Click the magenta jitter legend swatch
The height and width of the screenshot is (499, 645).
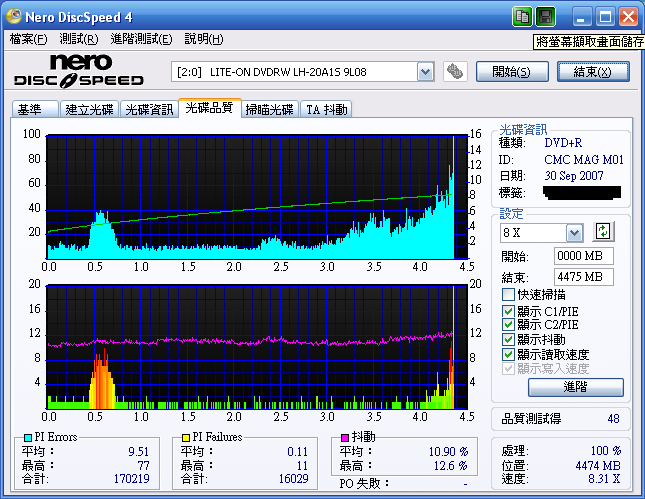(345, 437)
